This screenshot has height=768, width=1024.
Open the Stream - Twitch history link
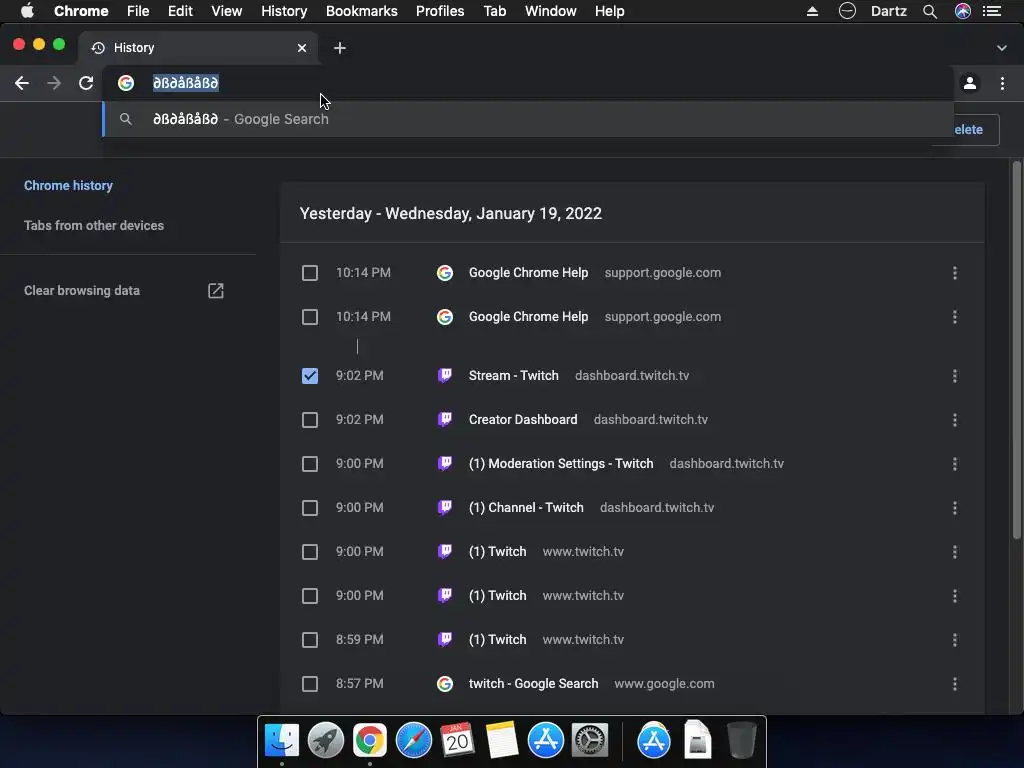[513, 376]
